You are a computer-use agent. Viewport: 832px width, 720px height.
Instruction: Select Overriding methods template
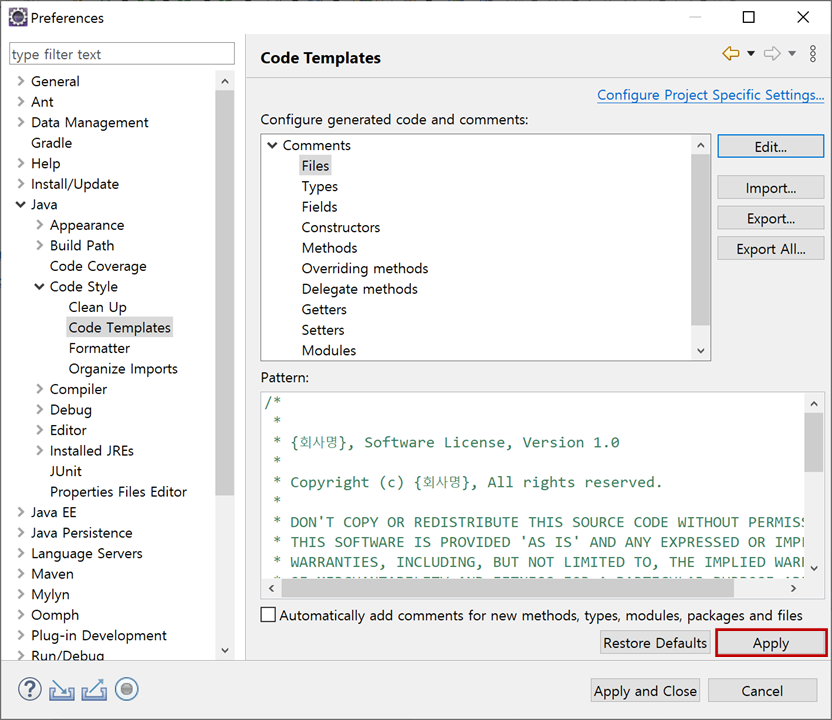click(365, 268)
